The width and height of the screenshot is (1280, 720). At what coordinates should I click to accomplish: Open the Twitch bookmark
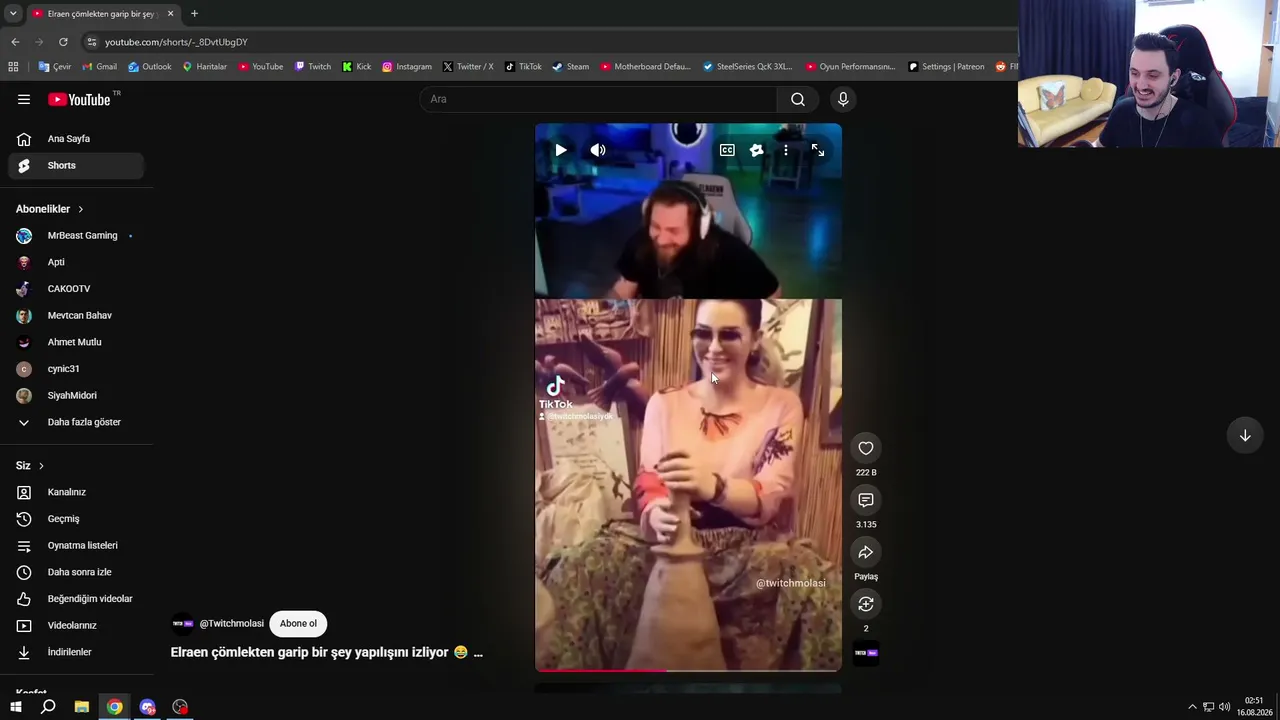coord(313,67)
